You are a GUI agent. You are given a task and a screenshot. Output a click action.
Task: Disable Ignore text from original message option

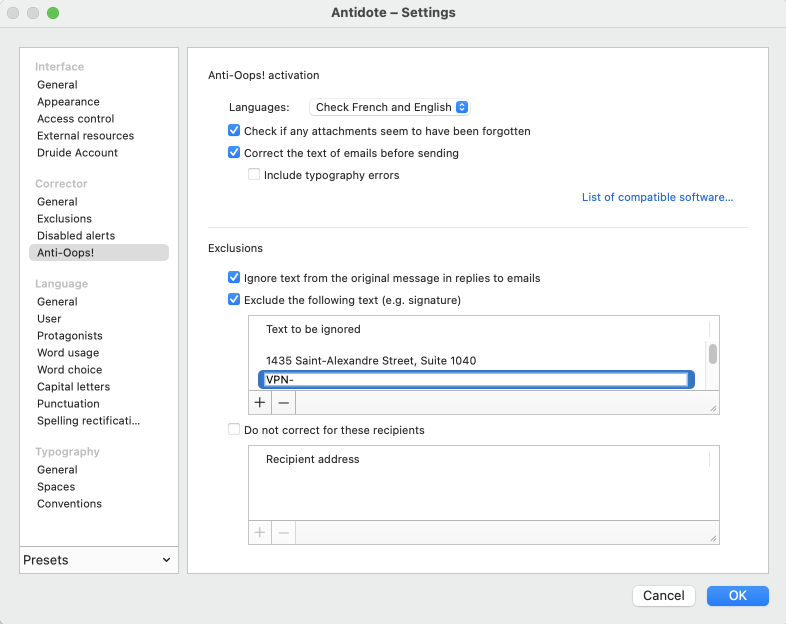coord(234,278)
